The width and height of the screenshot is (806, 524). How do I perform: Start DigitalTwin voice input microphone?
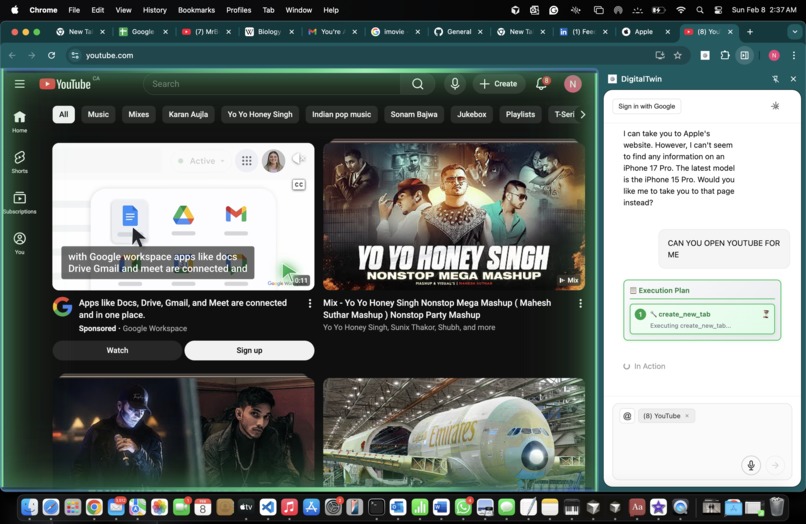pyautogui.click(x=751, y=465)
